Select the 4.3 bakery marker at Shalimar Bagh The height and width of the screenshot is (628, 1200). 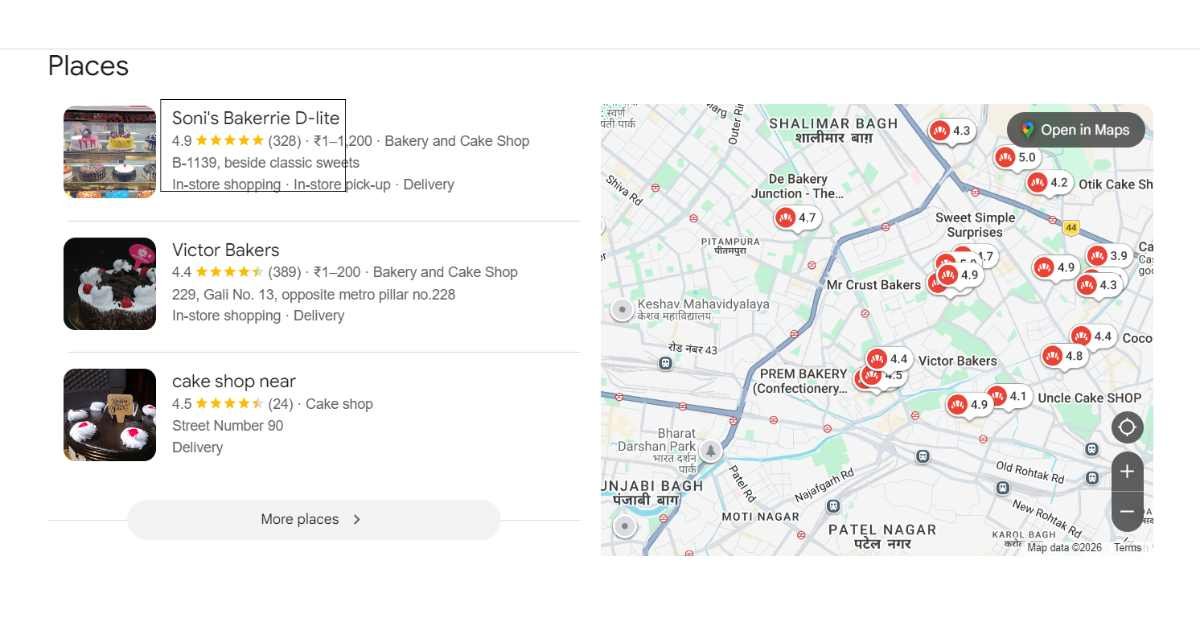click(x=950, y=131)
